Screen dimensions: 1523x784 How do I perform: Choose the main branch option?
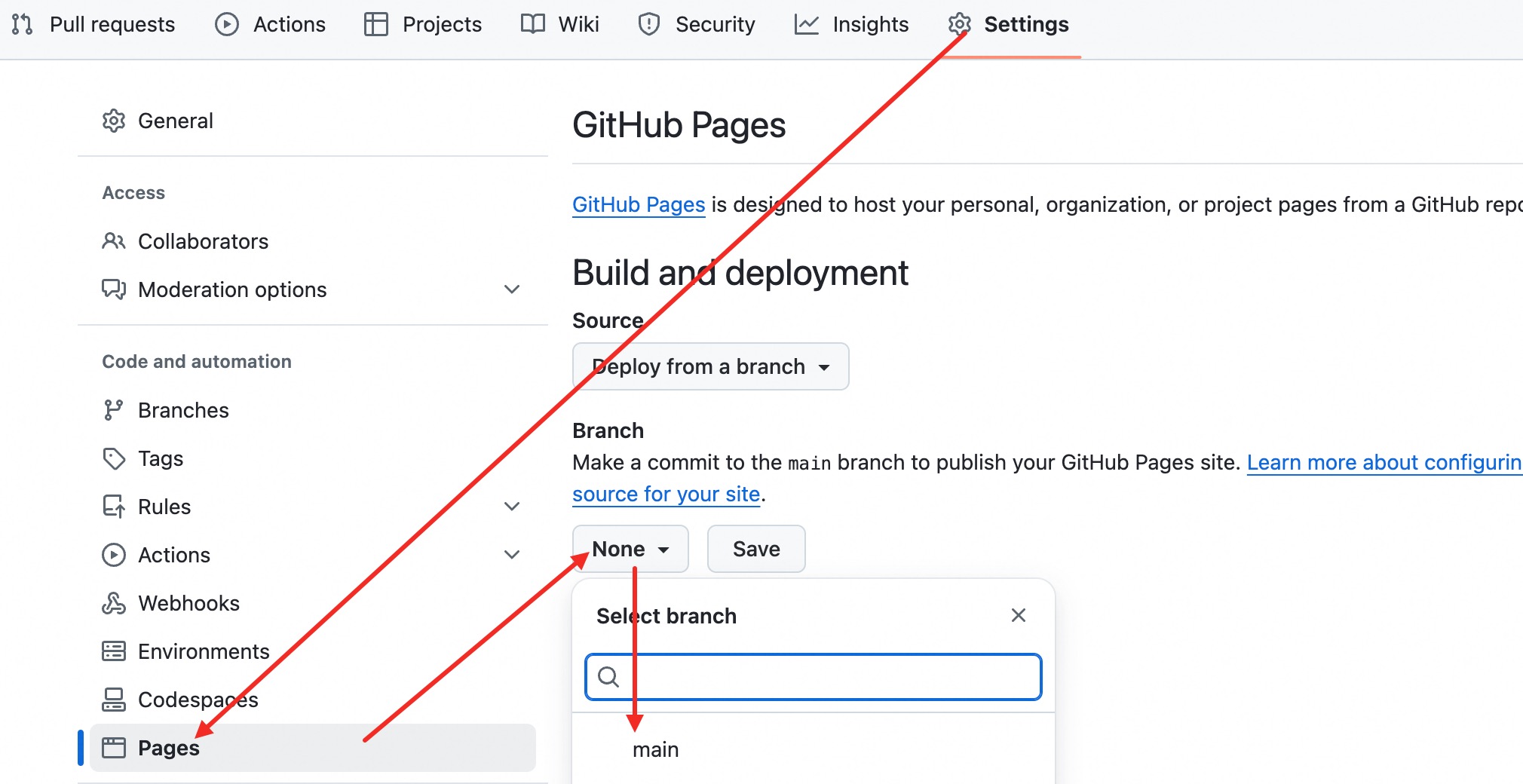point(814,749)
